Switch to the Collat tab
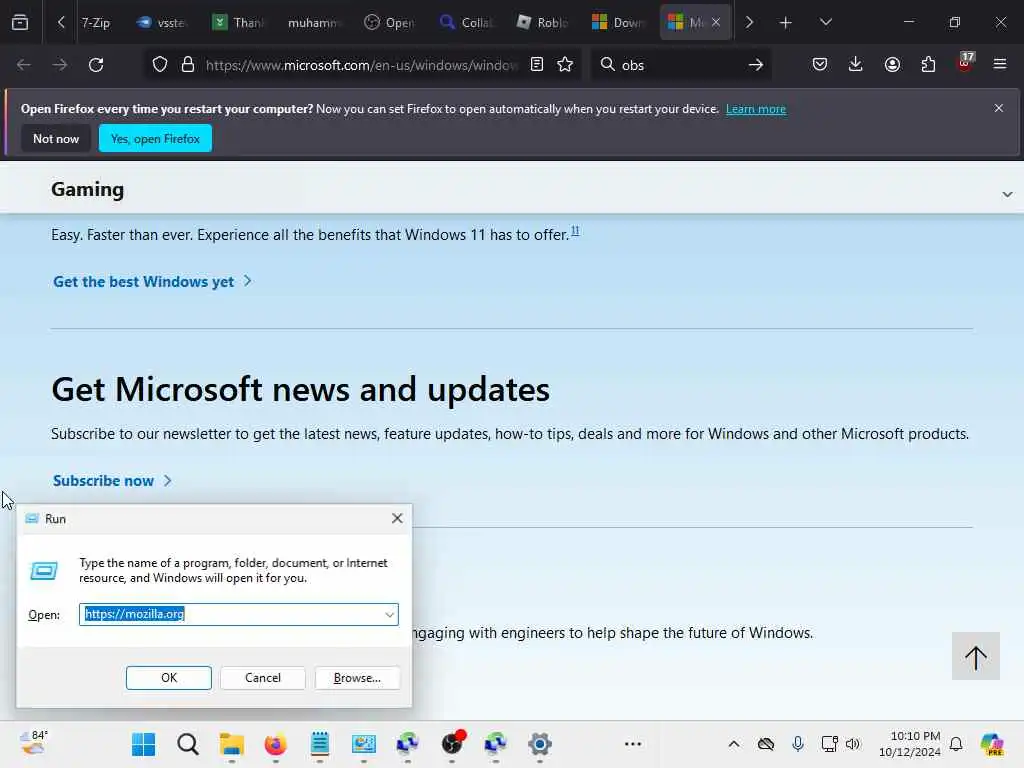1024x768 pixels. click(466, 23)
